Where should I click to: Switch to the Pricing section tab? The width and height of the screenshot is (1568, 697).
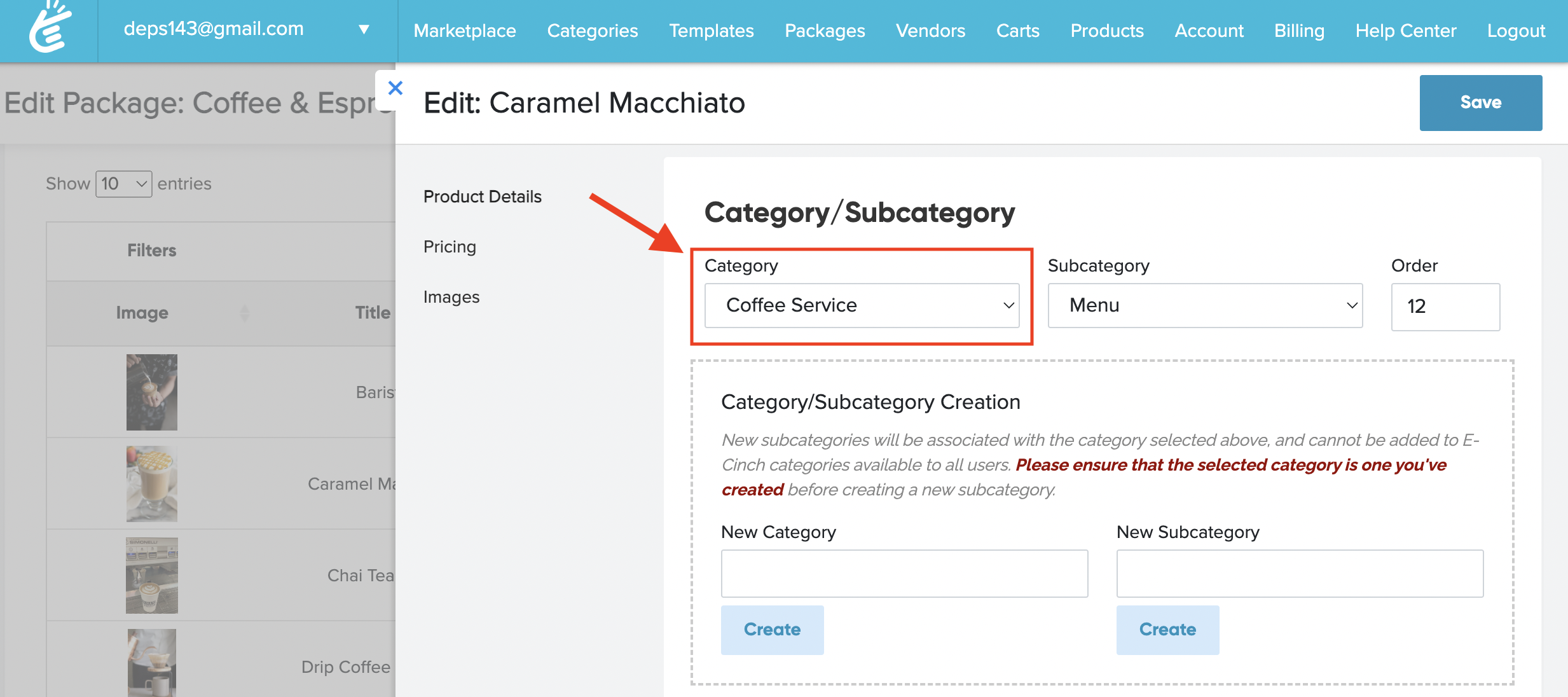click(x=450, y=247)
